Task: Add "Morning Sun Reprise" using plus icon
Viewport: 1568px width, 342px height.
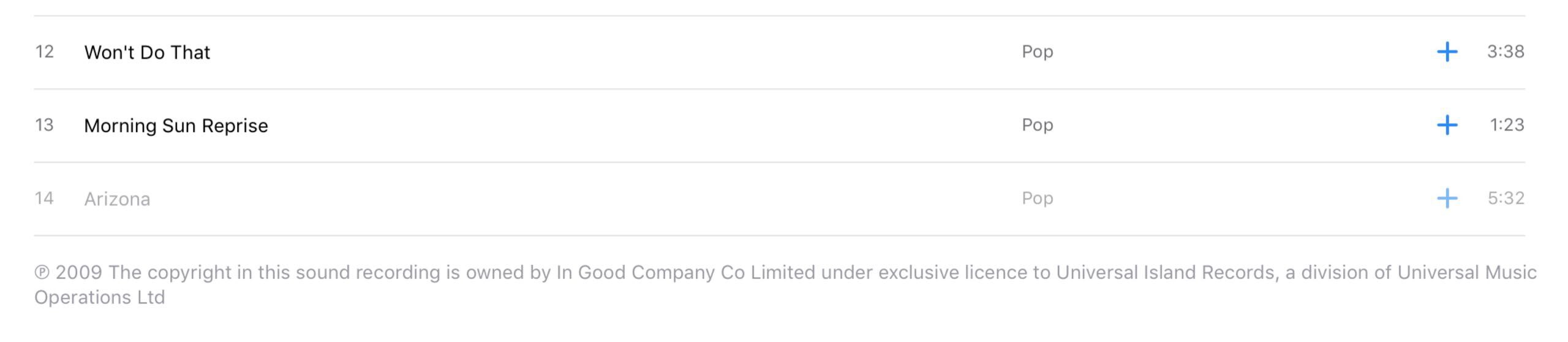Action: click(x=1447, y=125)
